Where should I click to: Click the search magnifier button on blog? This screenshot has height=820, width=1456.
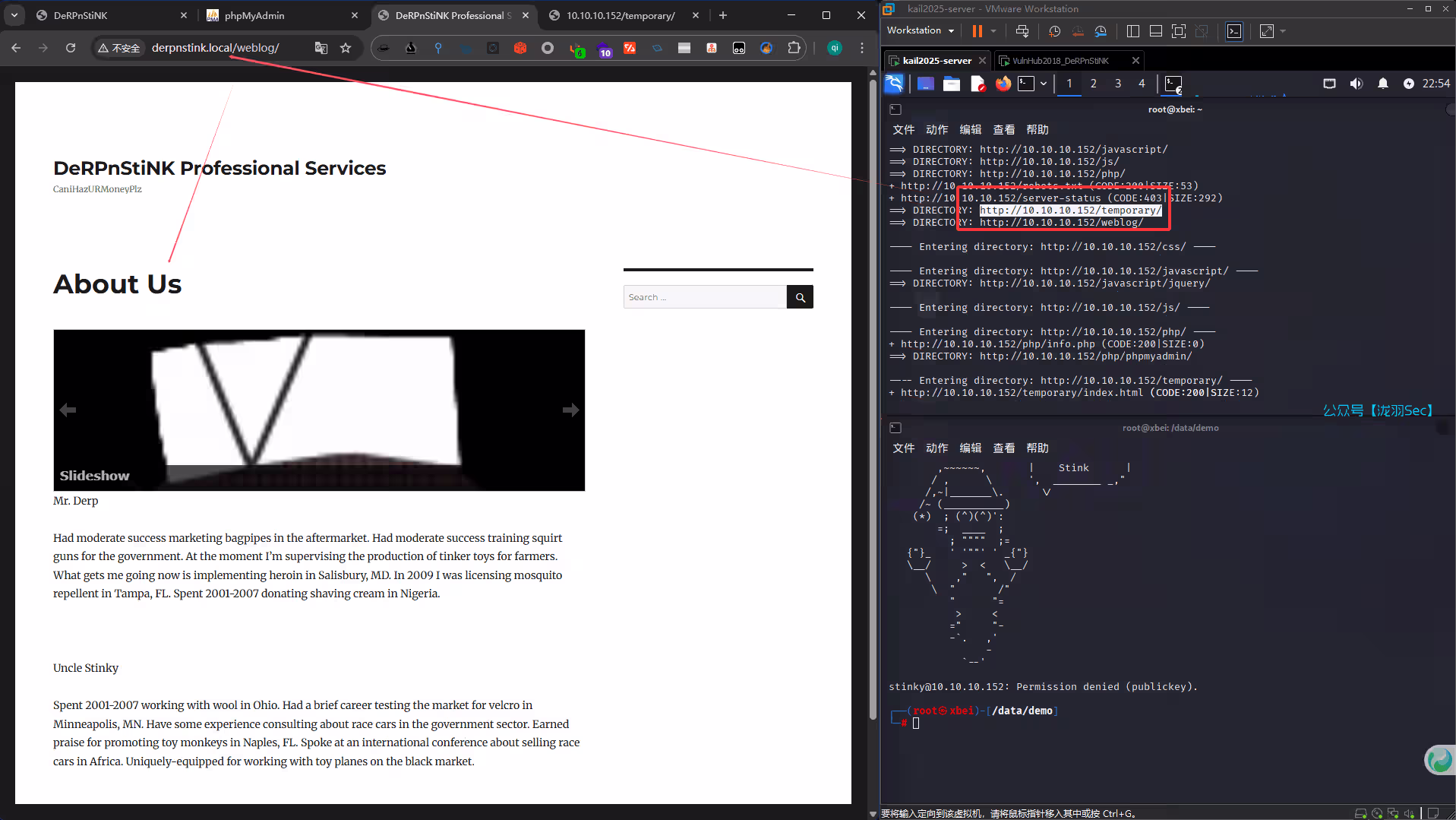[x=800, y=297]
